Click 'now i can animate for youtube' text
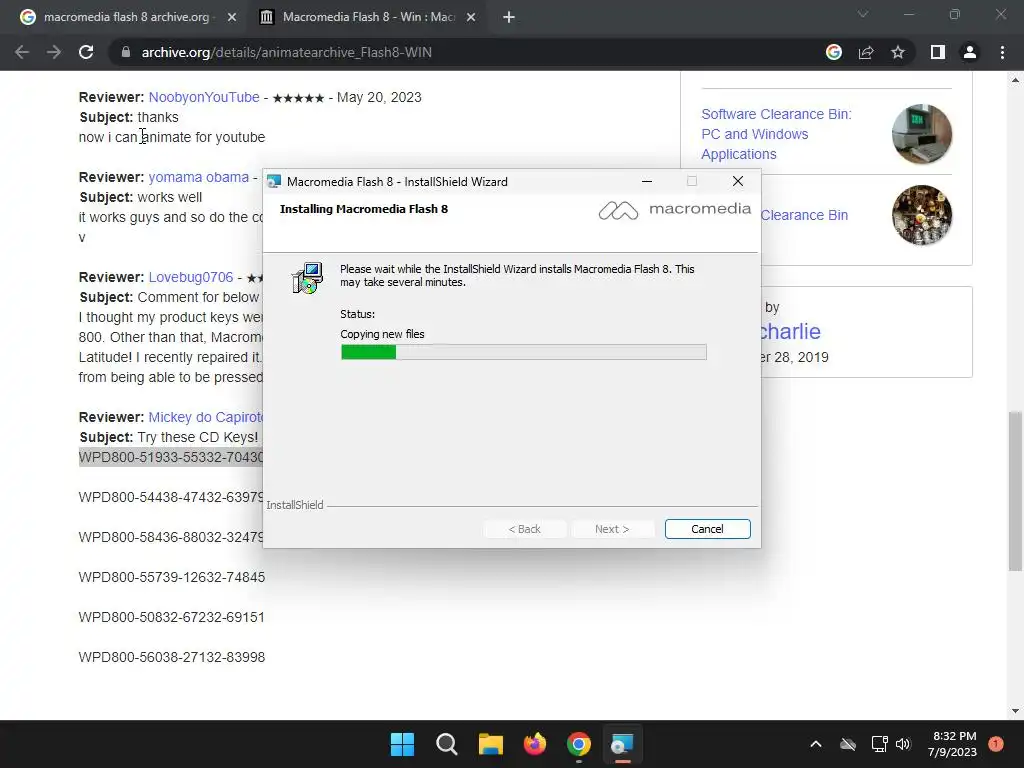Image resolution: width=1024 pixels, height=768 pixels. coord(172,137)
